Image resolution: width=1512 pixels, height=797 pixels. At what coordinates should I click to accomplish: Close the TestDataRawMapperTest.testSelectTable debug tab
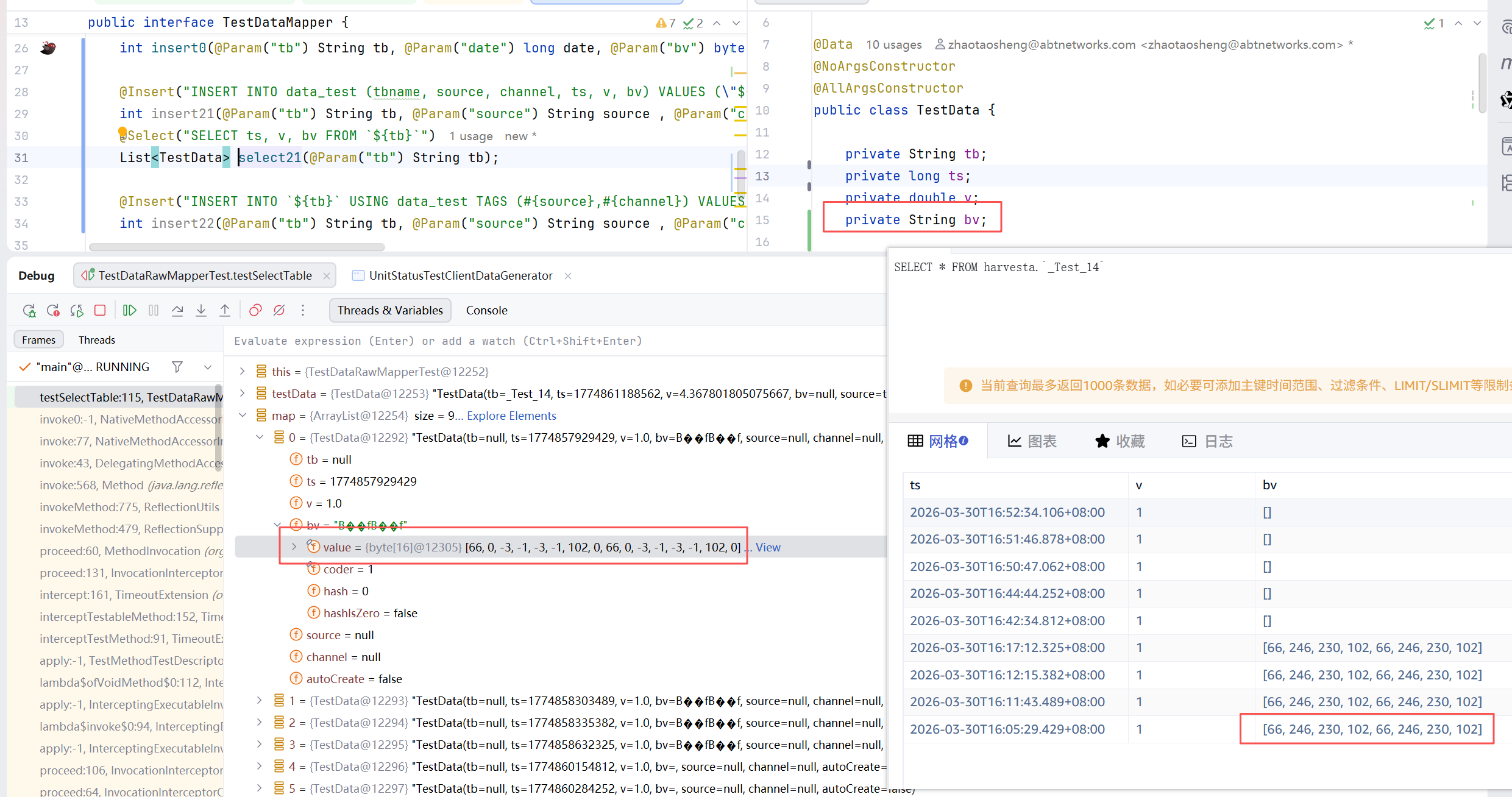327,276
